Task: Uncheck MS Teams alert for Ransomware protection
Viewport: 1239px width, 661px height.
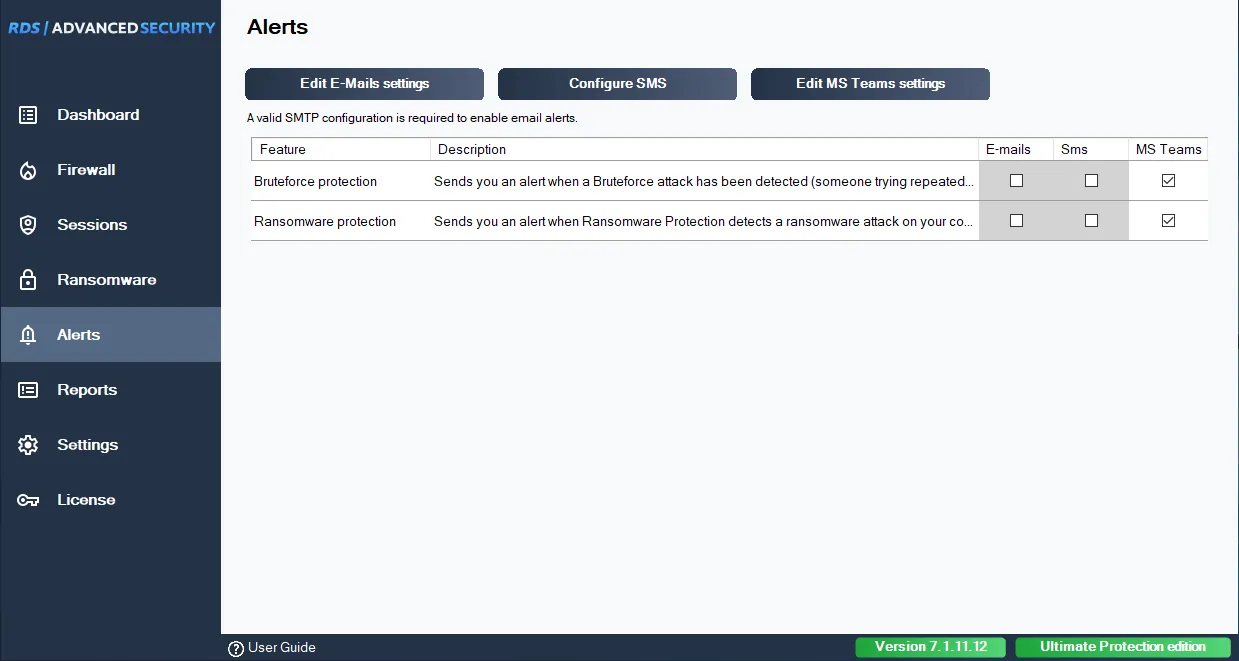Action: point(1168,221)
